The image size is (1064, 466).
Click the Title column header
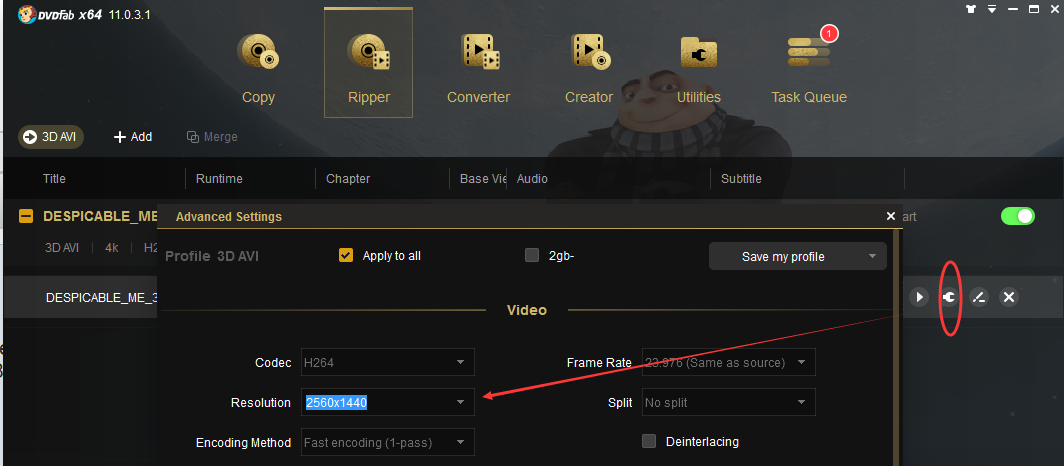tap(54, 179)
